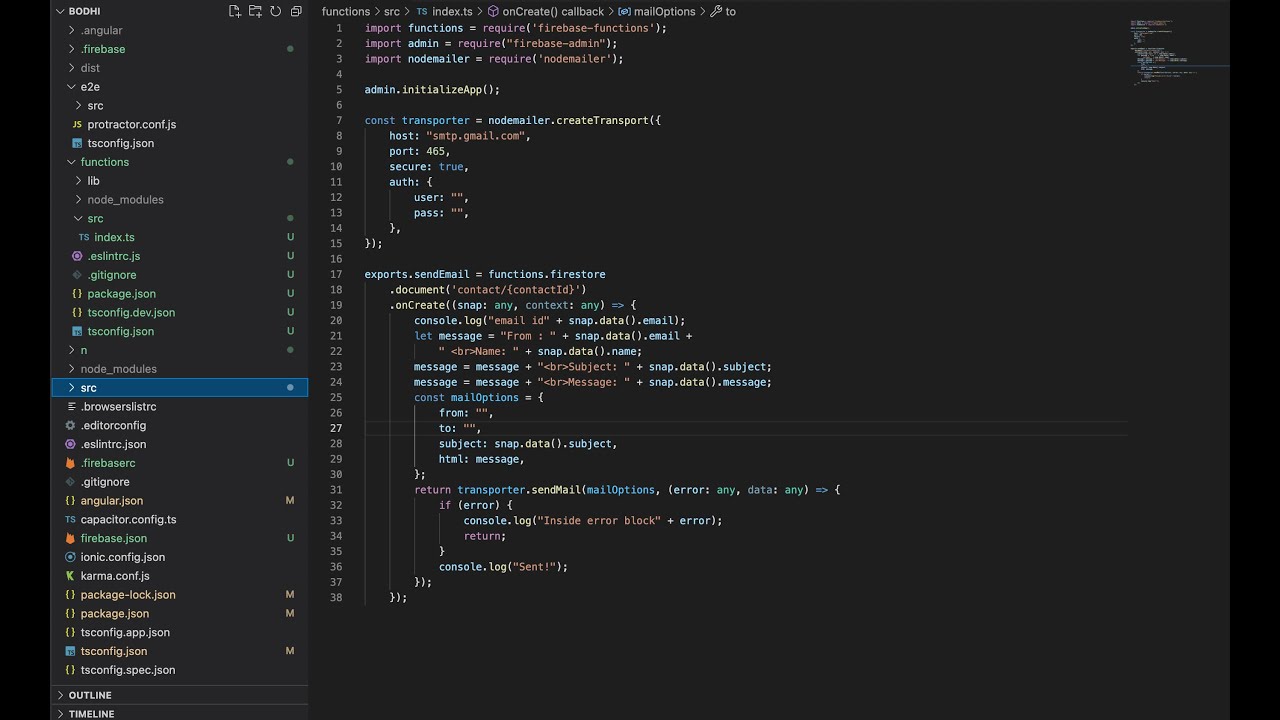The height and width of the screenshot is (720, 1280).
Task: Open .editorconfig file
Action: [x=113, y=426]
